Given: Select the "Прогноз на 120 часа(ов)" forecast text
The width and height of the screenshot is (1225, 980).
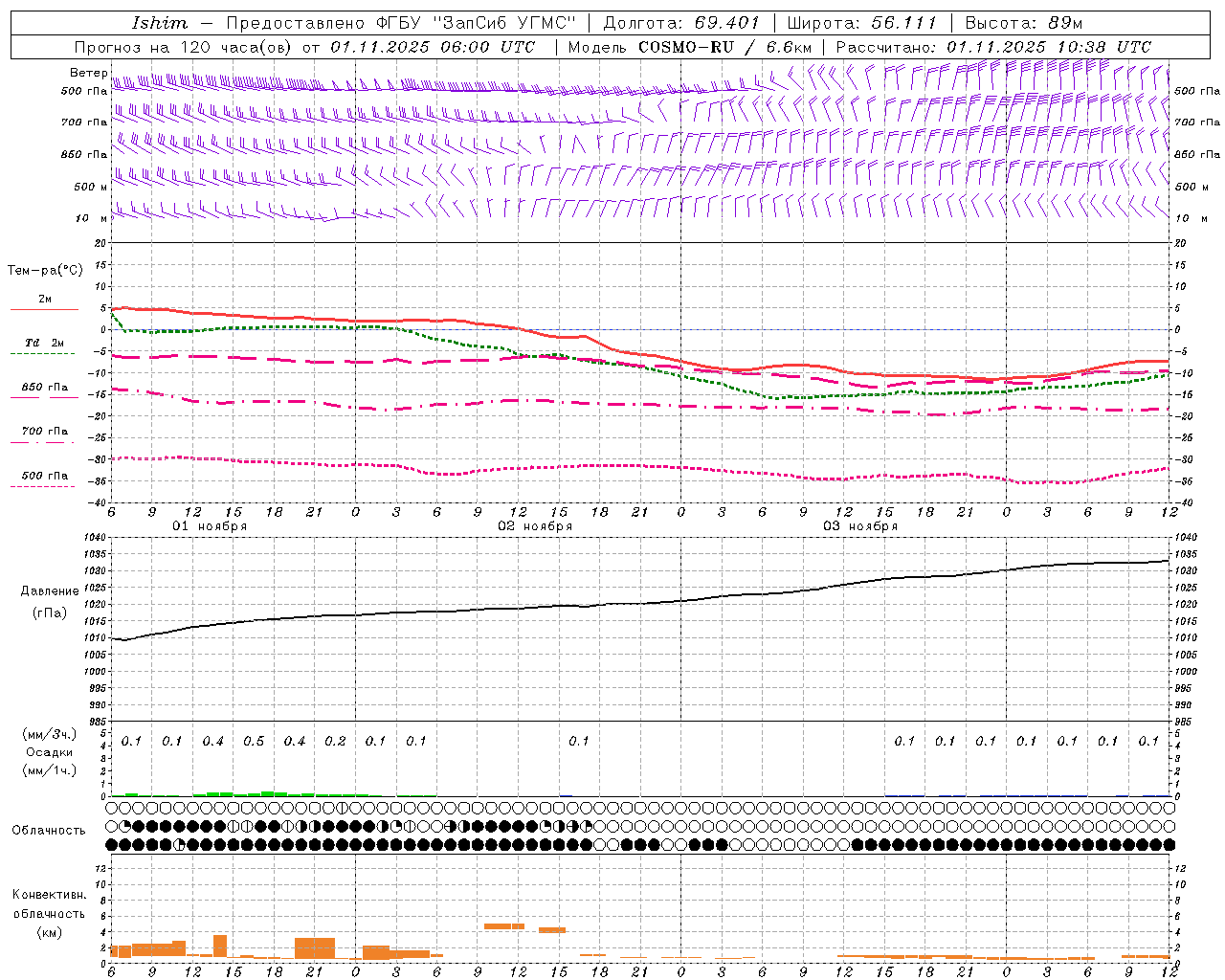Looking at the screenshot, I should pyautogui.click(x=185, y=47).
